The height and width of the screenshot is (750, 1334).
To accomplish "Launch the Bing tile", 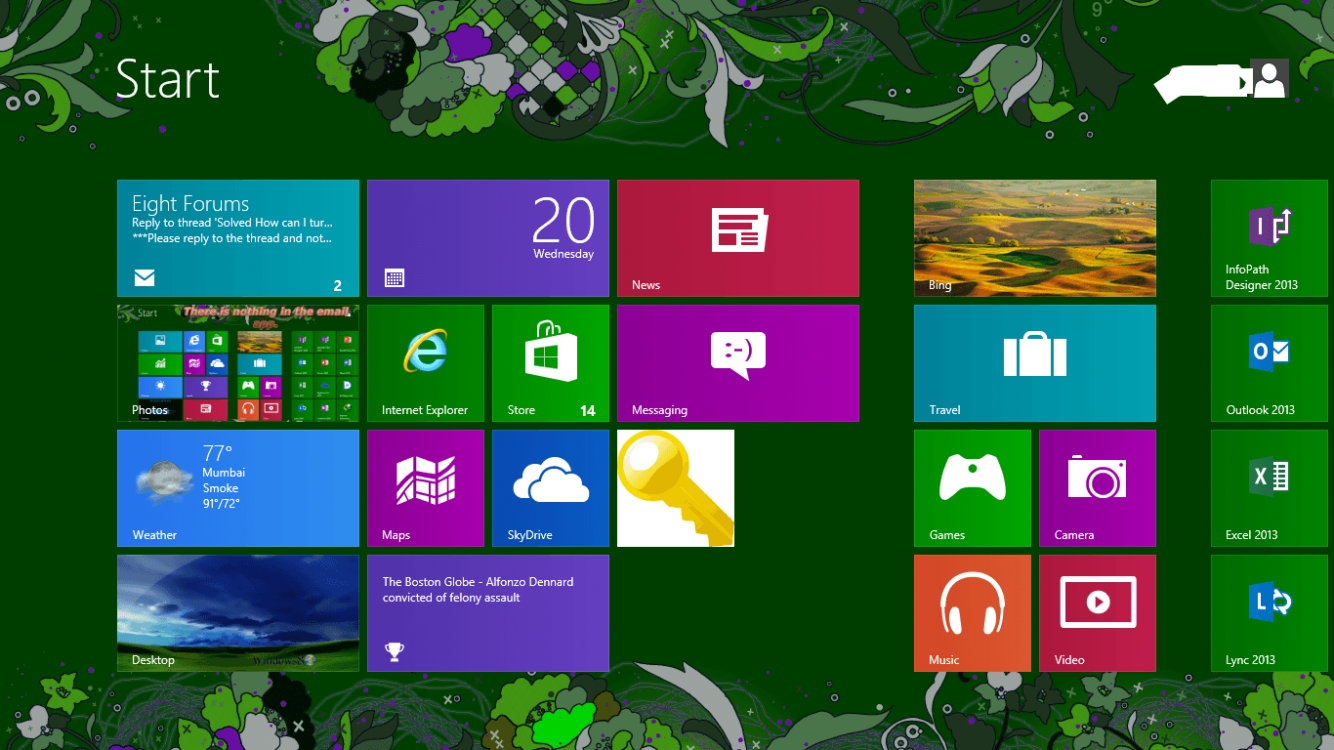I will (1035, 238).
